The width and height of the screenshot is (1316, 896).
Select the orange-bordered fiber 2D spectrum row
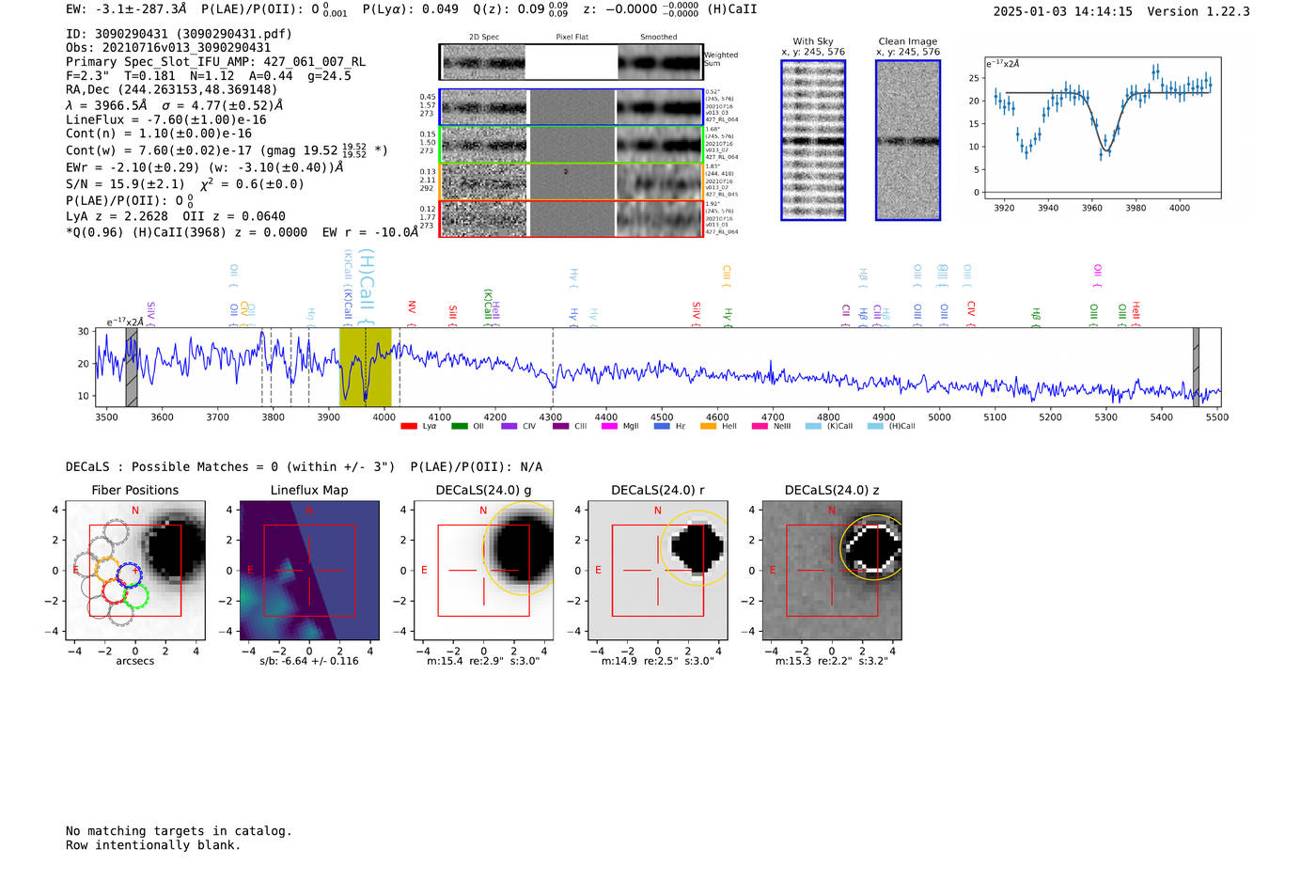coord(571,181)
